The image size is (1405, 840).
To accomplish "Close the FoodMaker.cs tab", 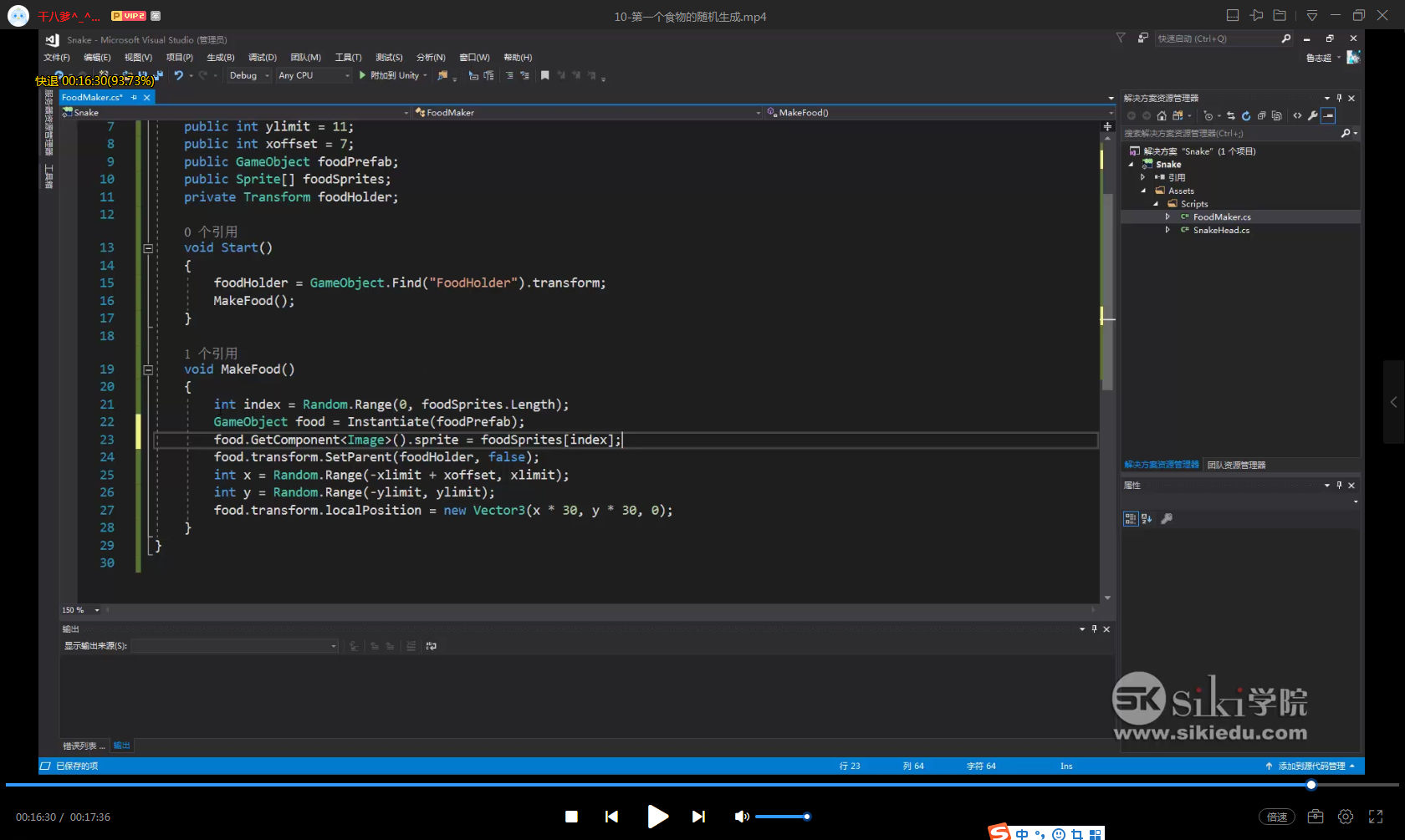I will pos(147,98).
